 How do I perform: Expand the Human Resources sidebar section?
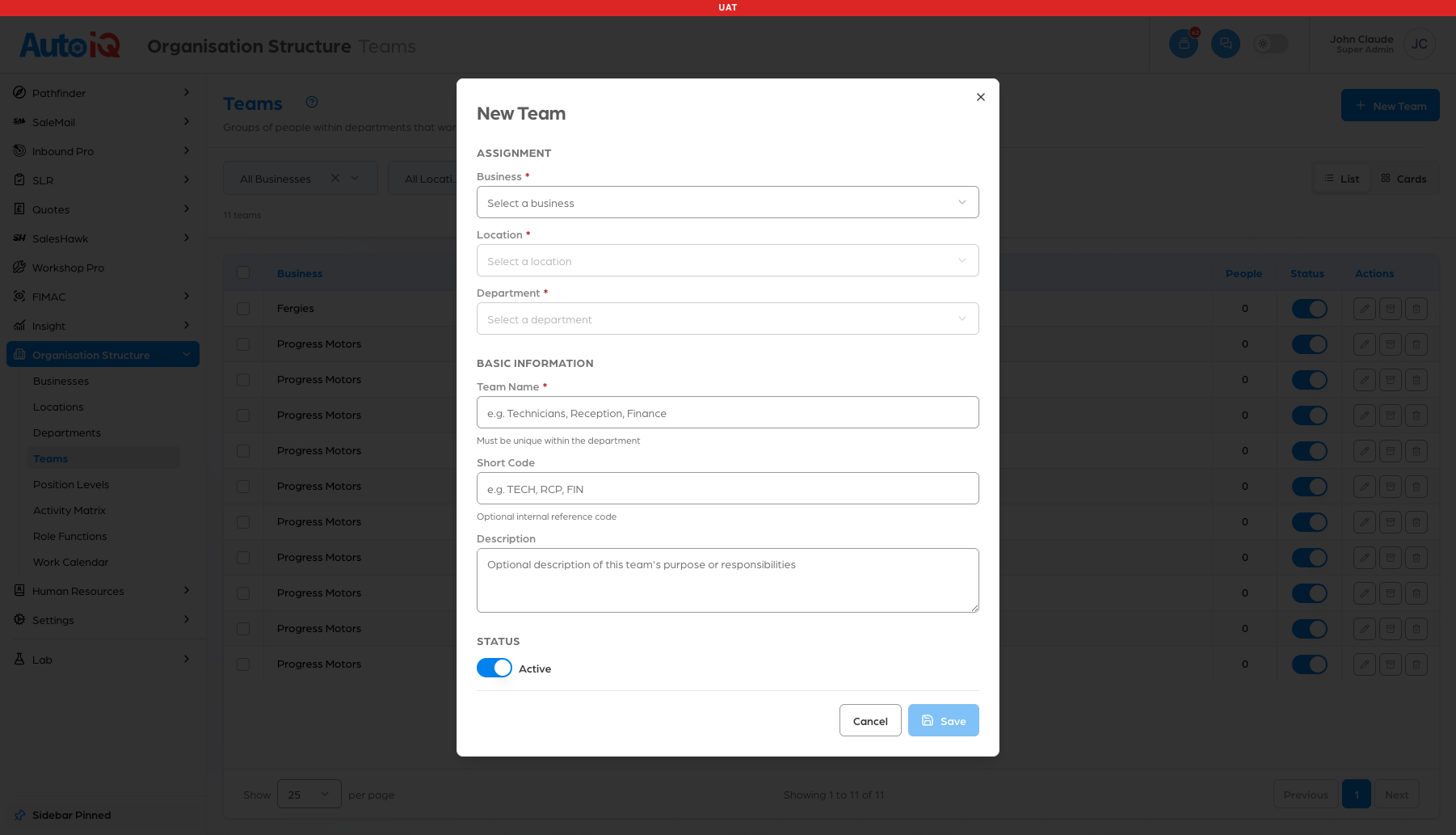103,591
